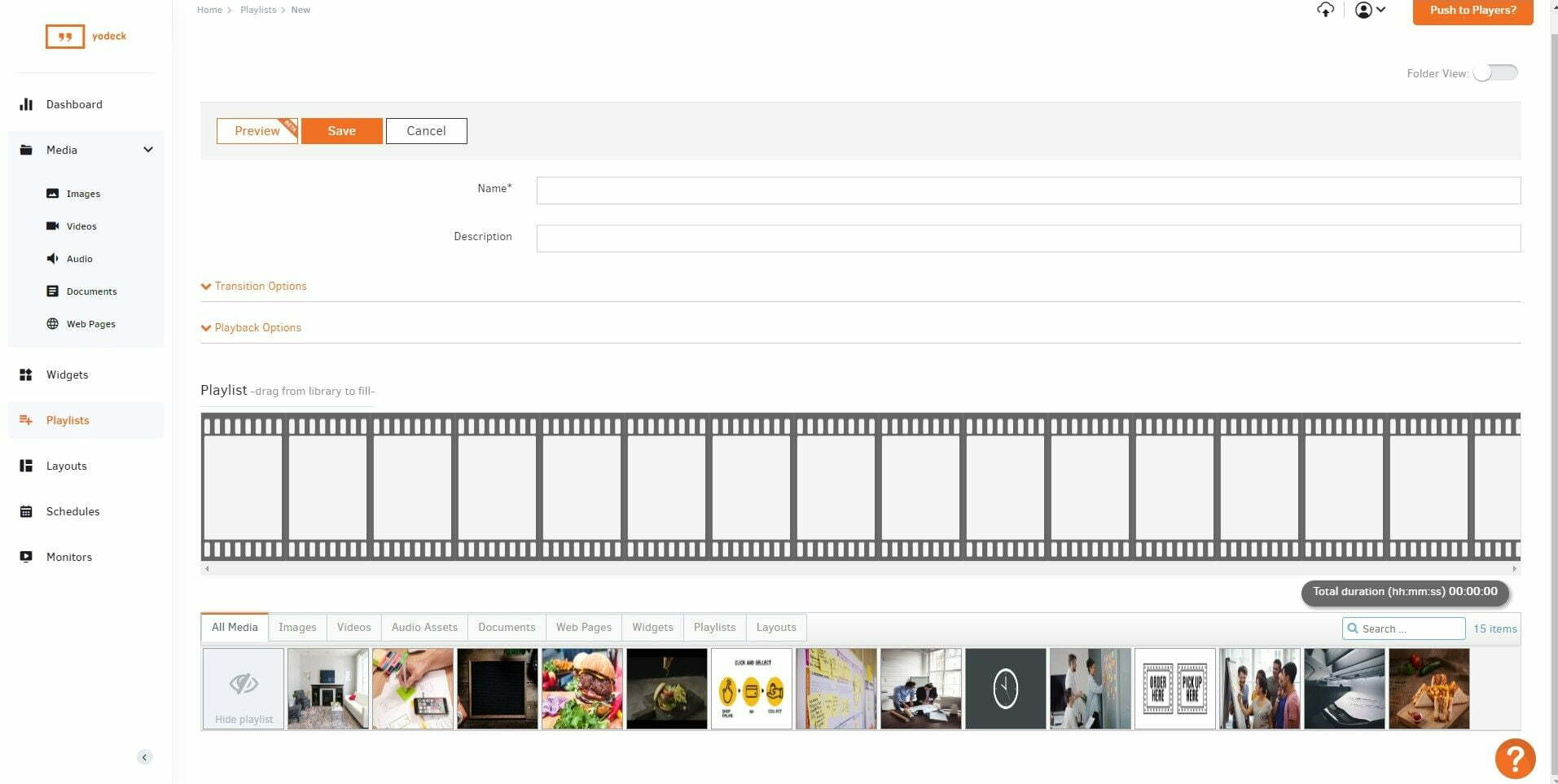Open Web Pages via its globe icon
The image size is (1558, 784).
click(52, 324)
